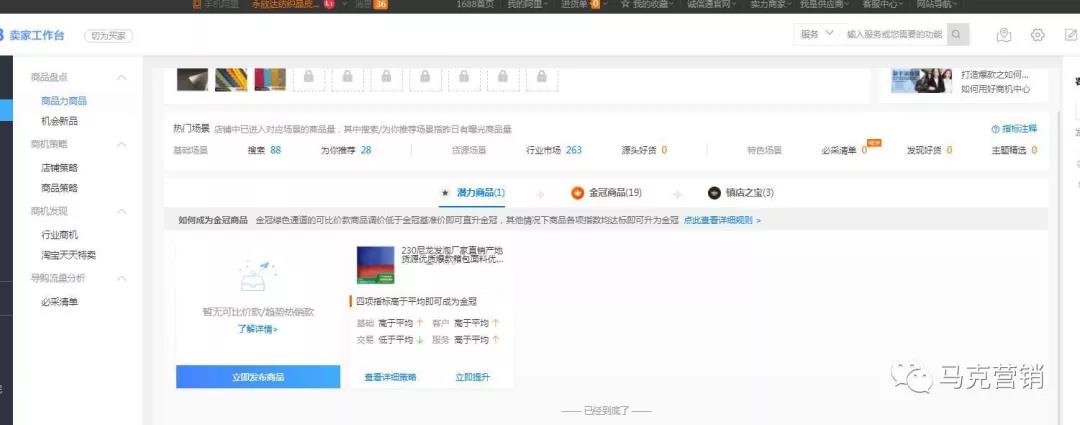Image resolution: width=1080 pixels, height=425 pixels.
Task: Select 机会新品 in the sidebar
Action: (59, 121)
